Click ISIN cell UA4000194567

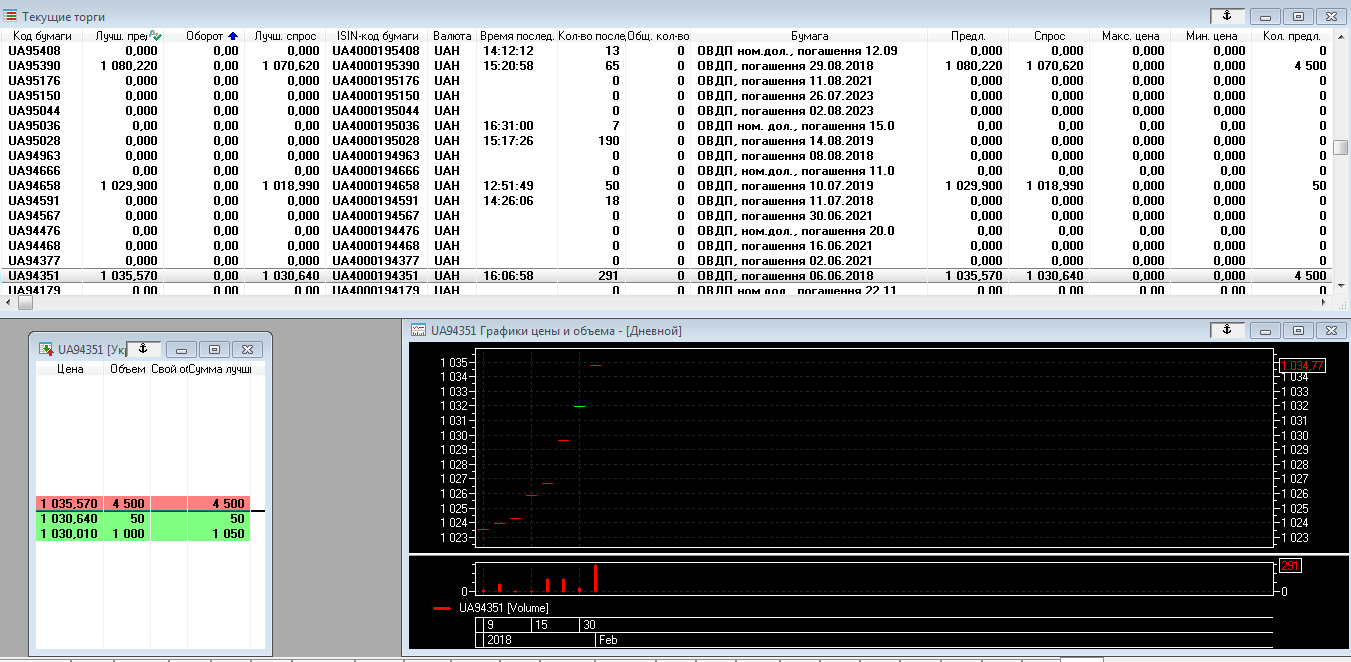coord(378,215)
